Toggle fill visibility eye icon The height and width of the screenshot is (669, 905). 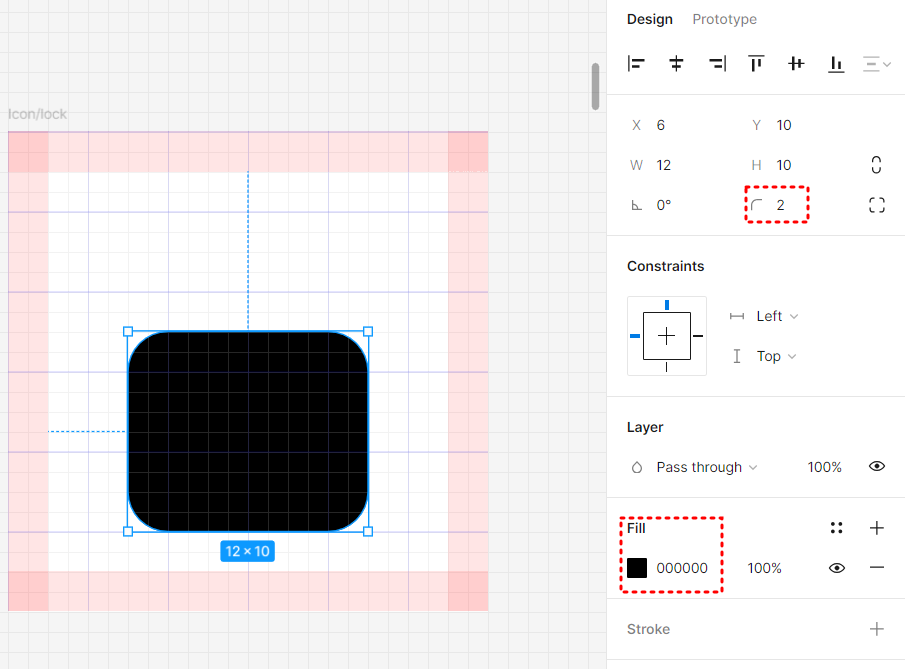(837, 568)
